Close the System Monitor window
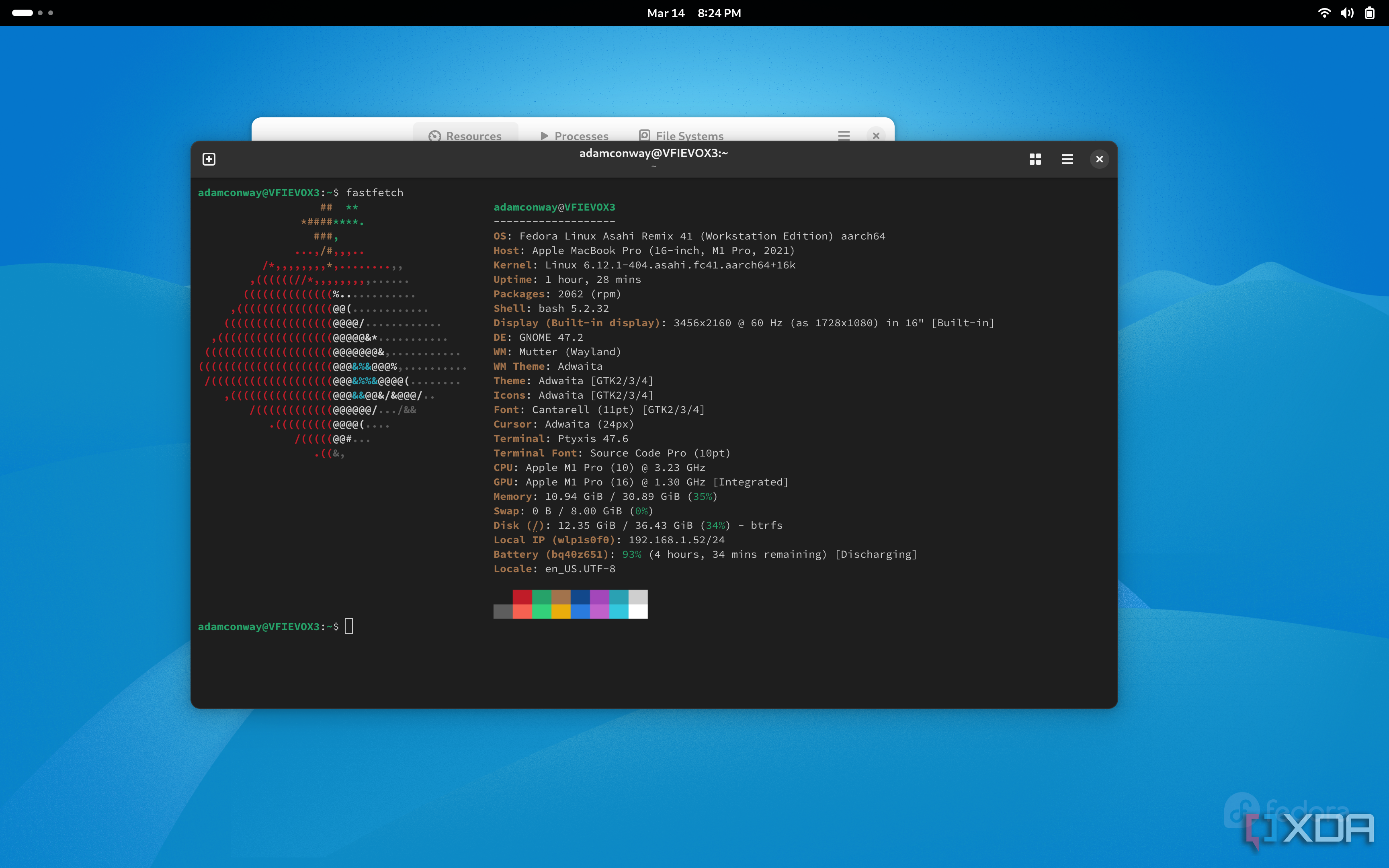 click(876, 135)
